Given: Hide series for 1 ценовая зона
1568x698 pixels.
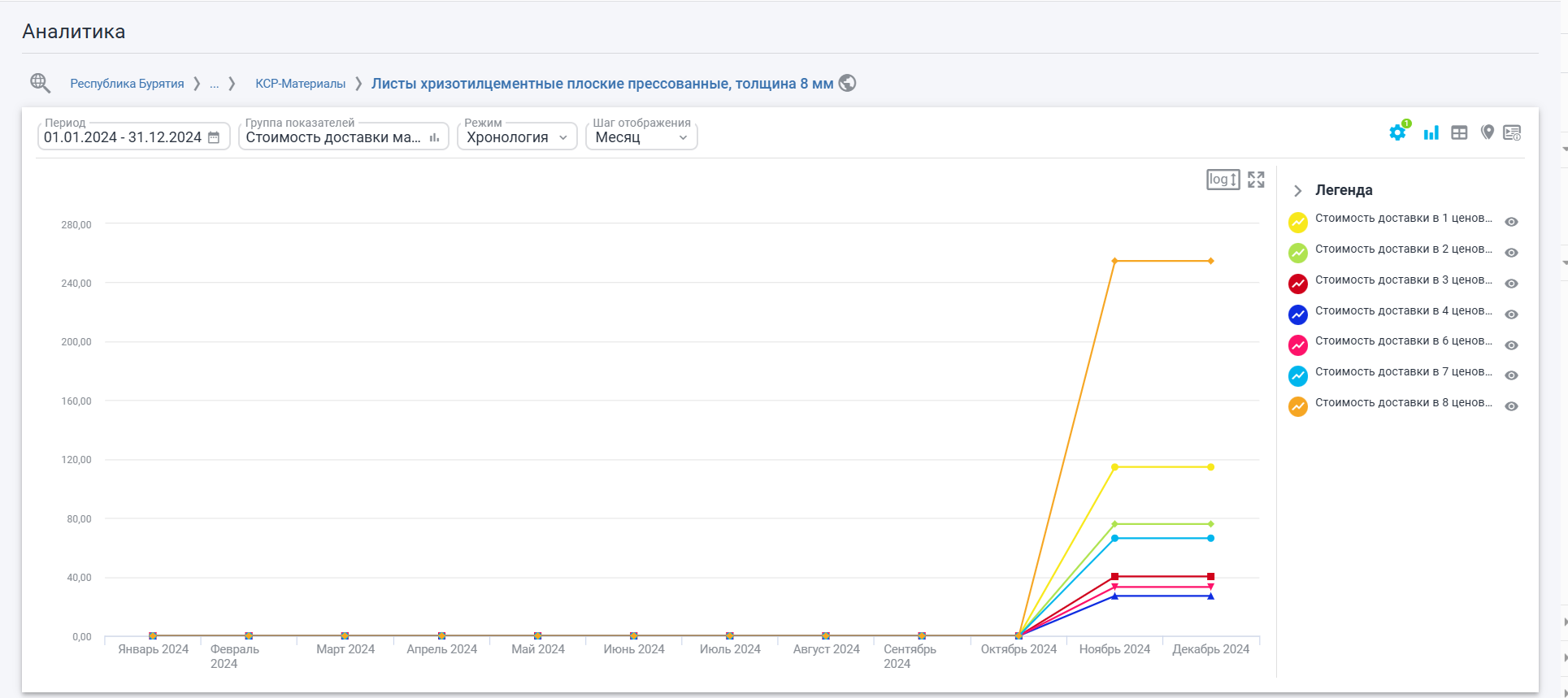Looking at the screenshot, I should (x=1511, y=222).
